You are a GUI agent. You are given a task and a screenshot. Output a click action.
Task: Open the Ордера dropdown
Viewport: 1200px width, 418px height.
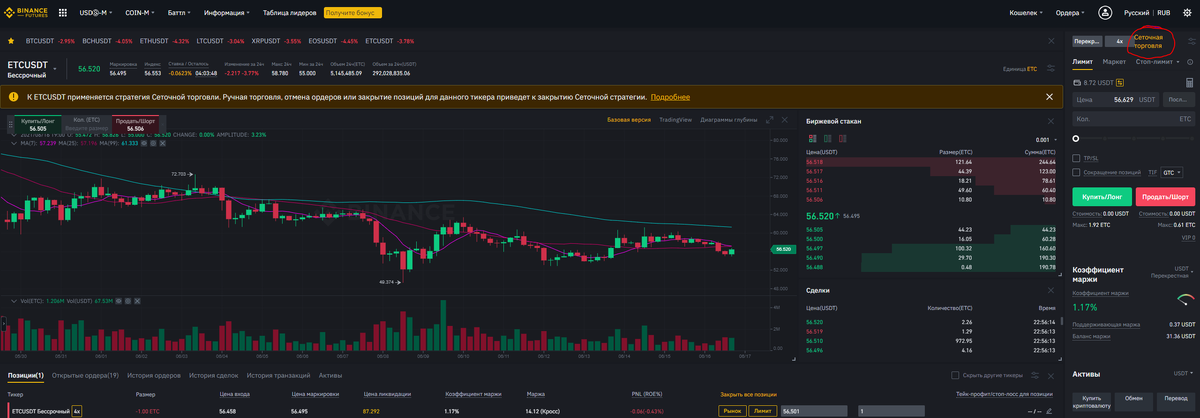1071,13
